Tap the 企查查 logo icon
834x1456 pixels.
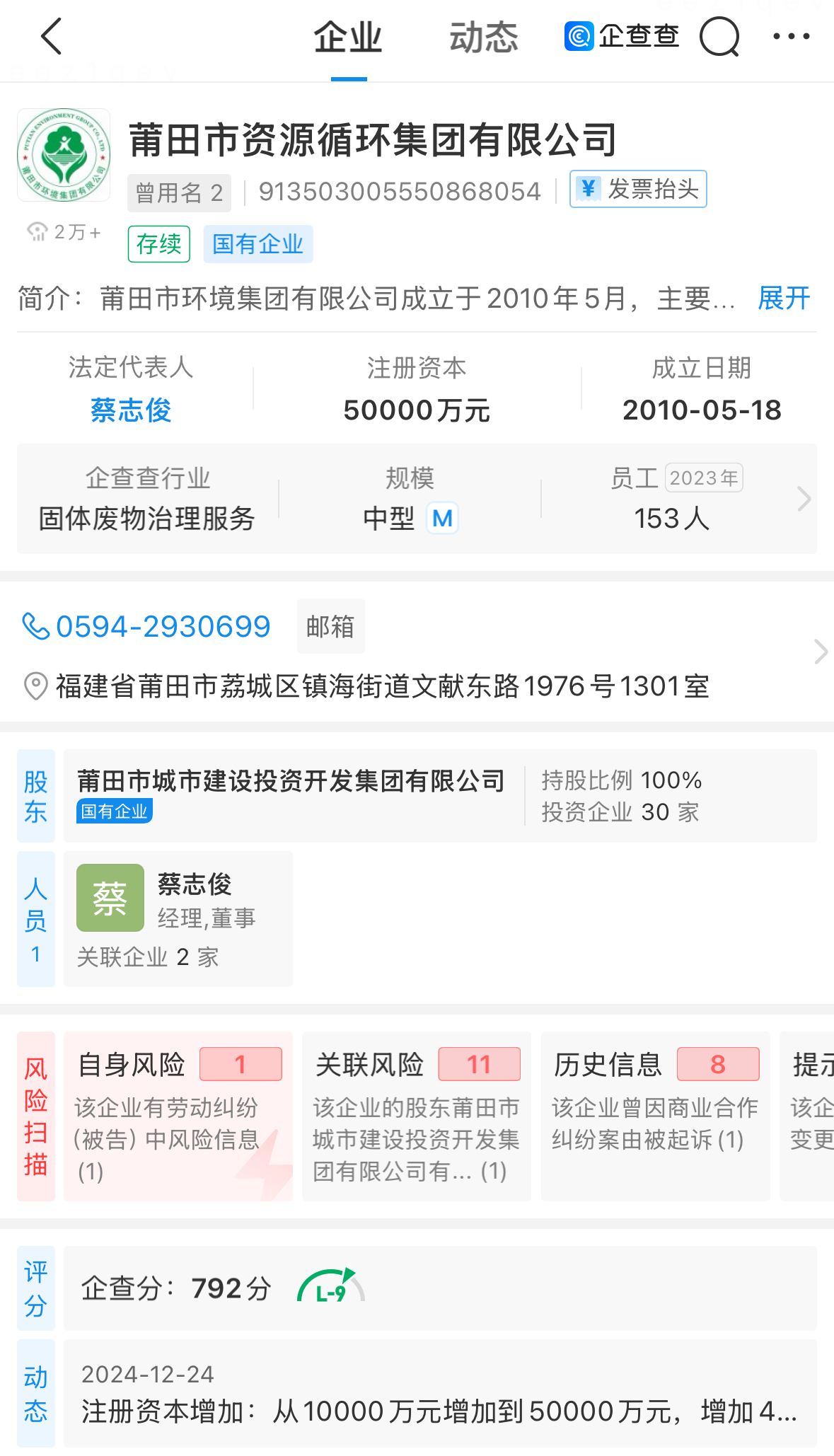(579, 36)
